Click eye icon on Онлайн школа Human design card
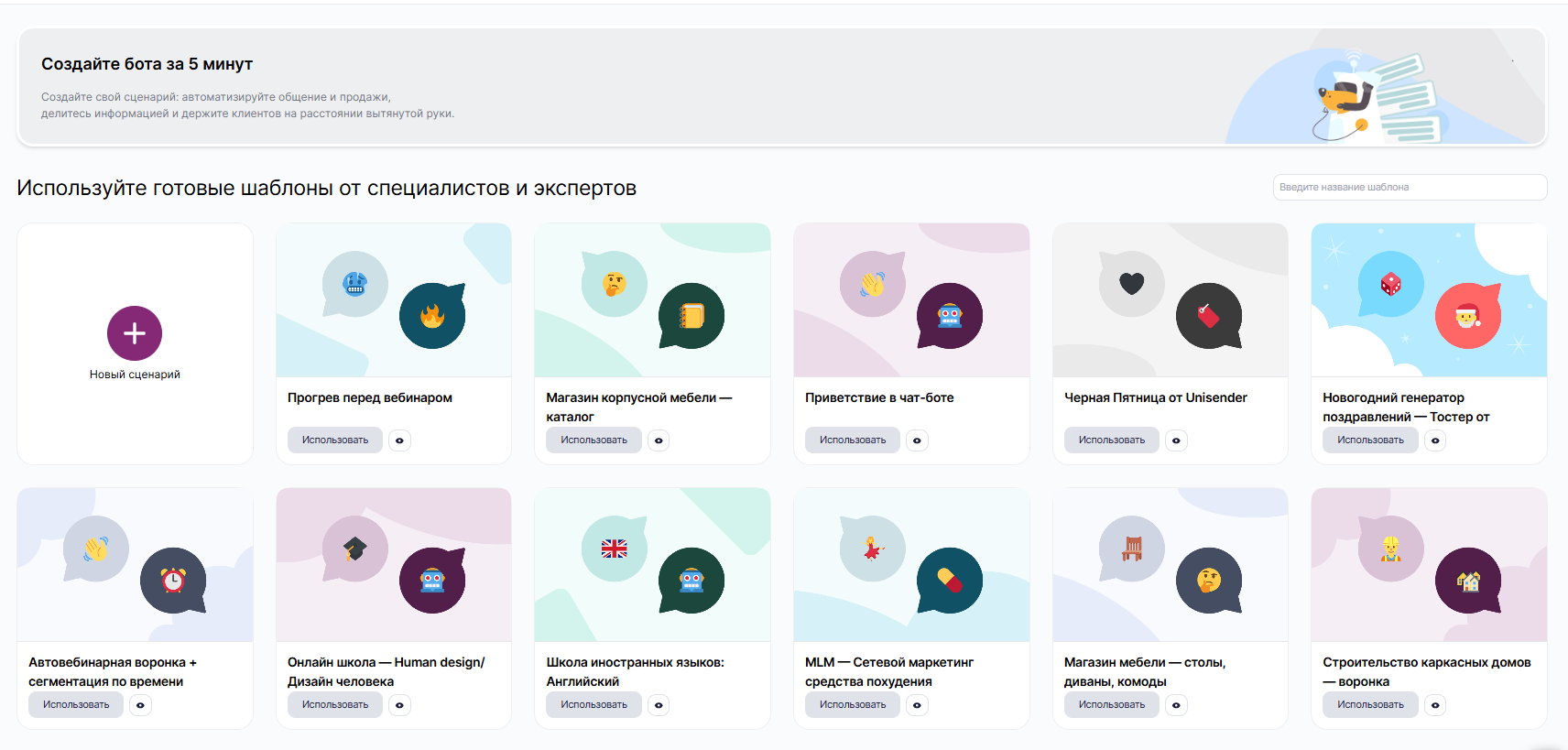Viewport: 1568px width, 750px height. point(399,705)
